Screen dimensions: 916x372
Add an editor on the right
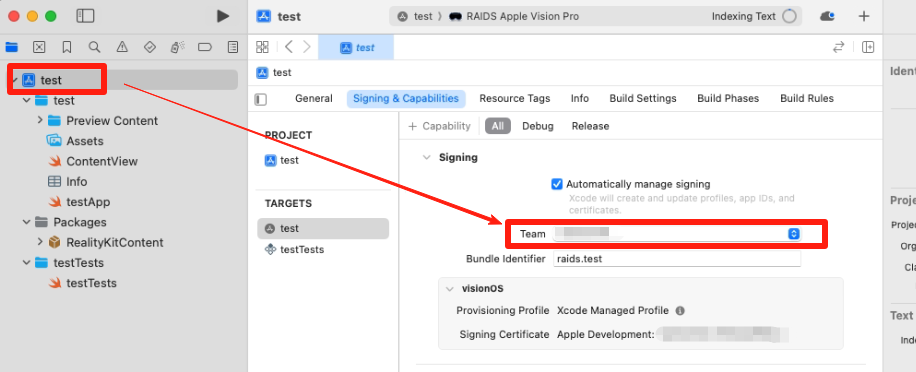click(x=868, y=47)
